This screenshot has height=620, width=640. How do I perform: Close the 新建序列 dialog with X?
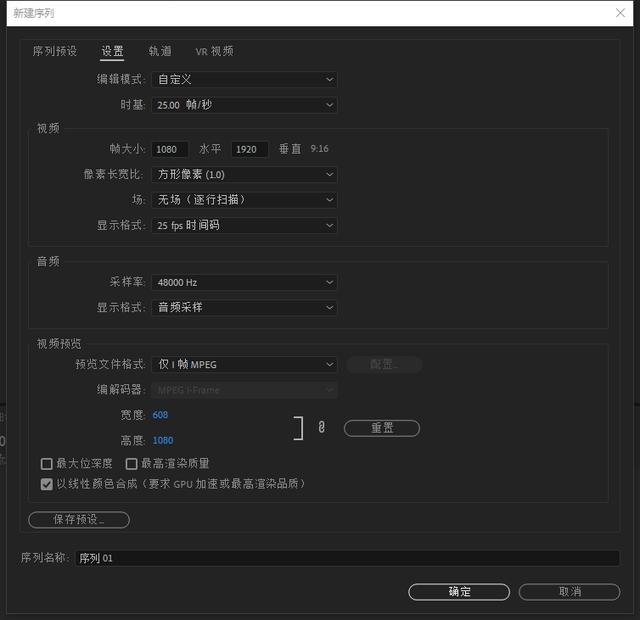620,13
